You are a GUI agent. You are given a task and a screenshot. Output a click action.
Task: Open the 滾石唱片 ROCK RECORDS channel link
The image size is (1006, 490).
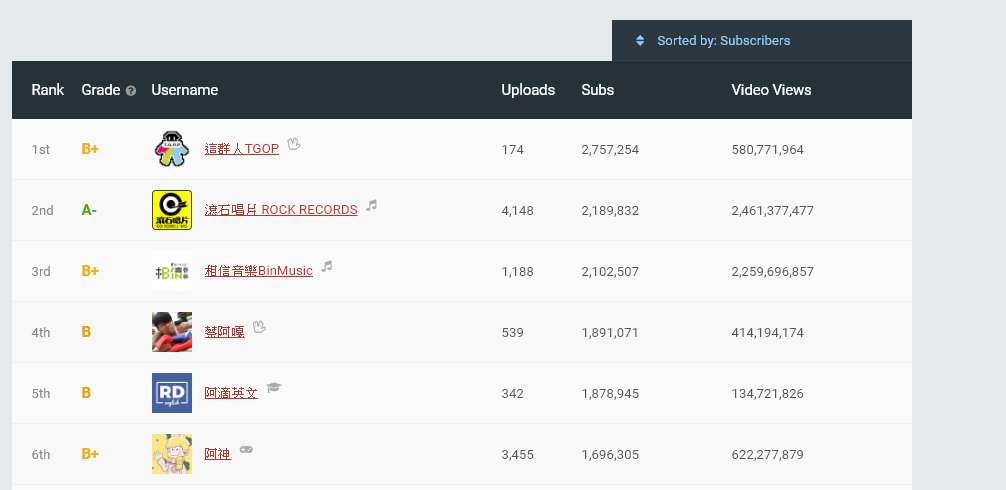[x=280, y=210]
